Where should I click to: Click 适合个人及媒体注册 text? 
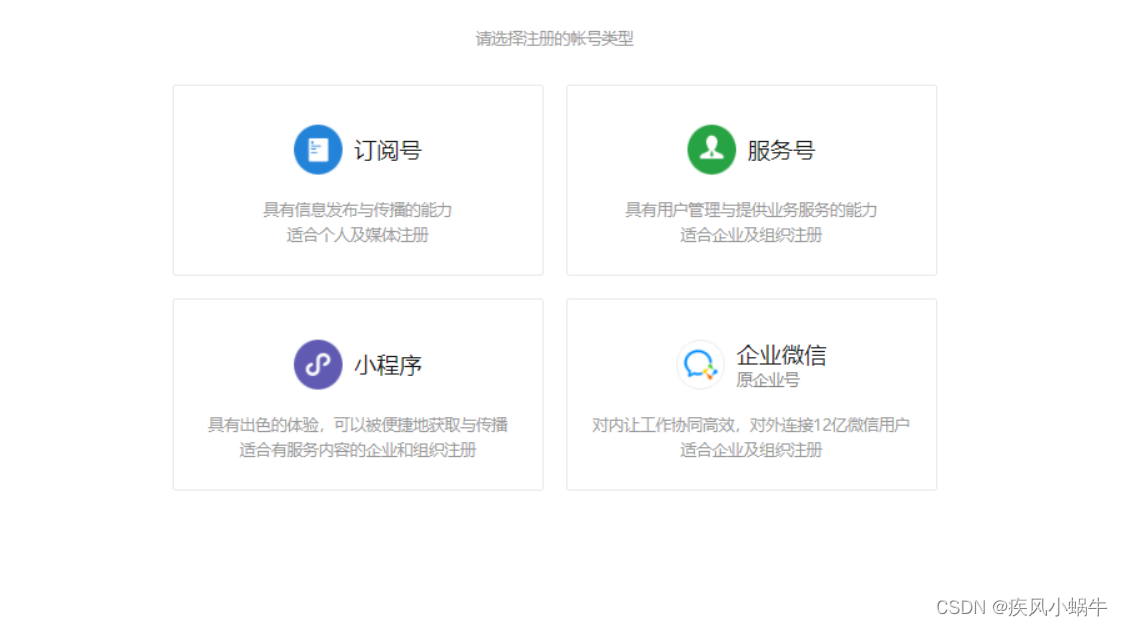(357, 235)
